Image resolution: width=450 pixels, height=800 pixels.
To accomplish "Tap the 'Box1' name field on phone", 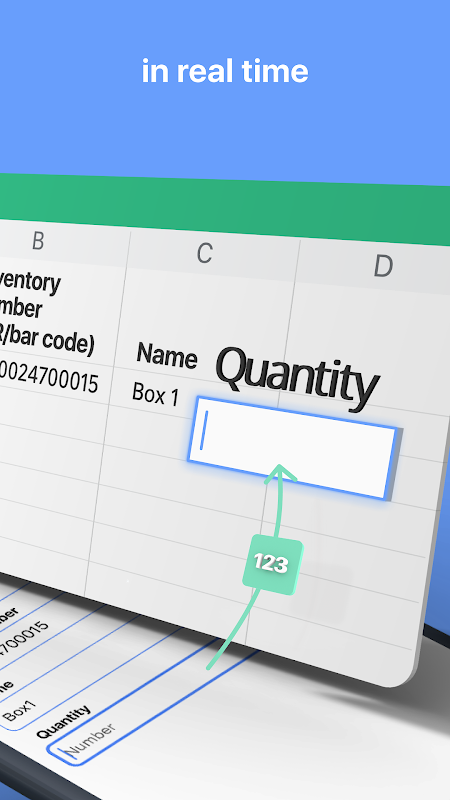I will click(x=20, y=709).
